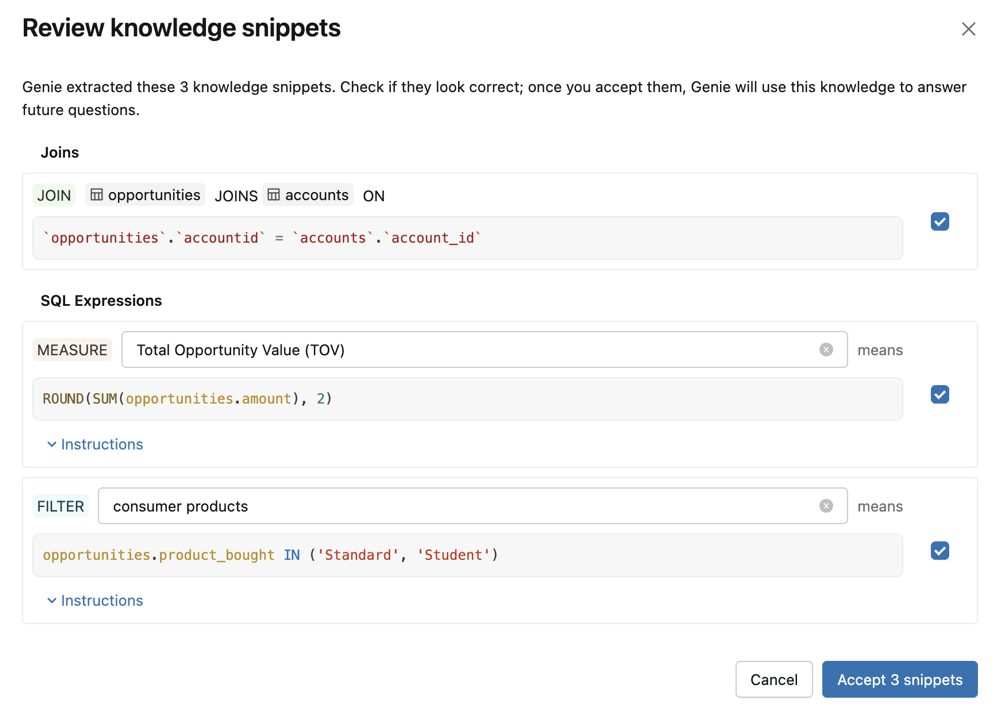
Task: Clear the "Total Opportunity Value (TOV)" field
Action: coord(827,349)
